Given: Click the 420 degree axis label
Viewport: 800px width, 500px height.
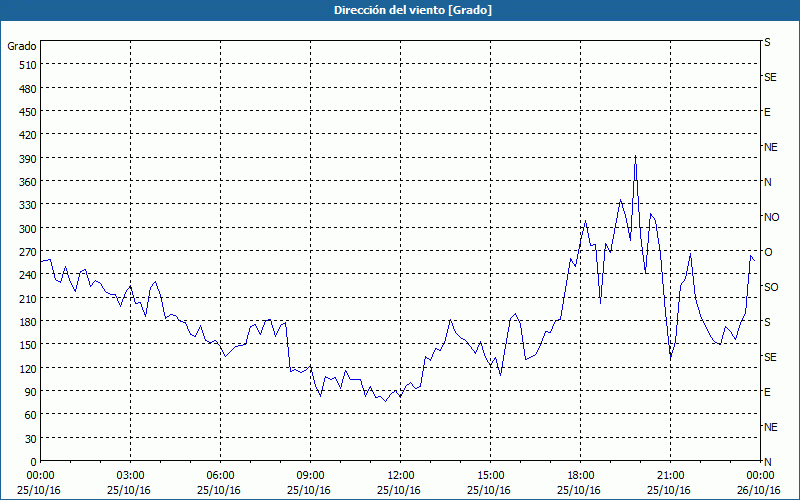Looking at the screenshot, I should (28, 135).
